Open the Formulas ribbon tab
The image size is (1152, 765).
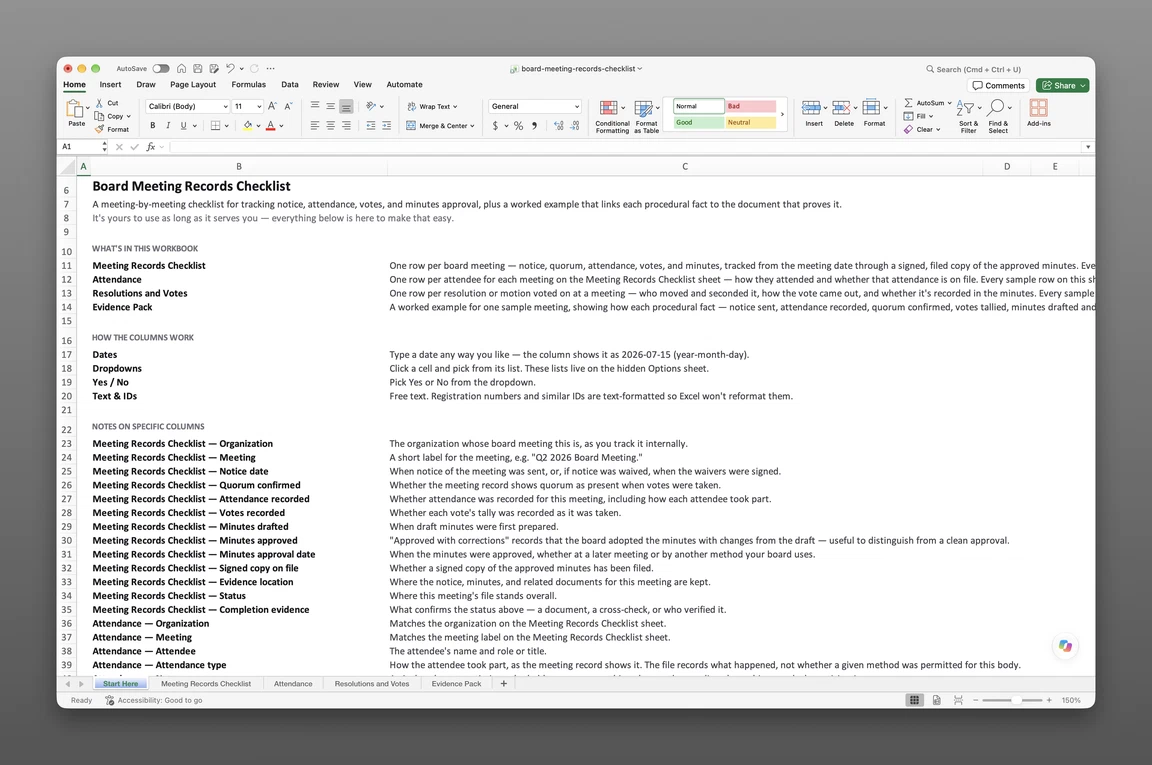coord(248,85)
